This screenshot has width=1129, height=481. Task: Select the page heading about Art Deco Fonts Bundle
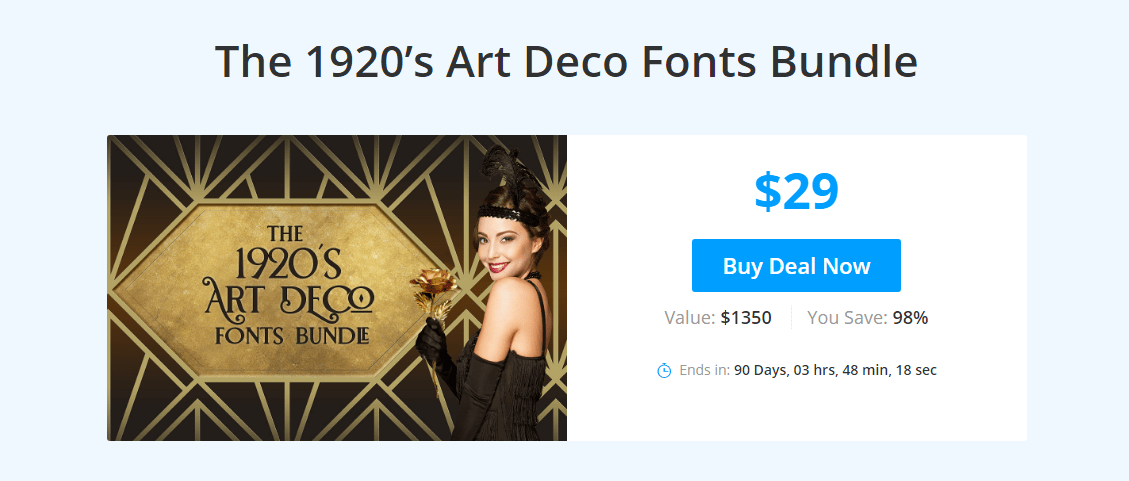tap(566, 61)
